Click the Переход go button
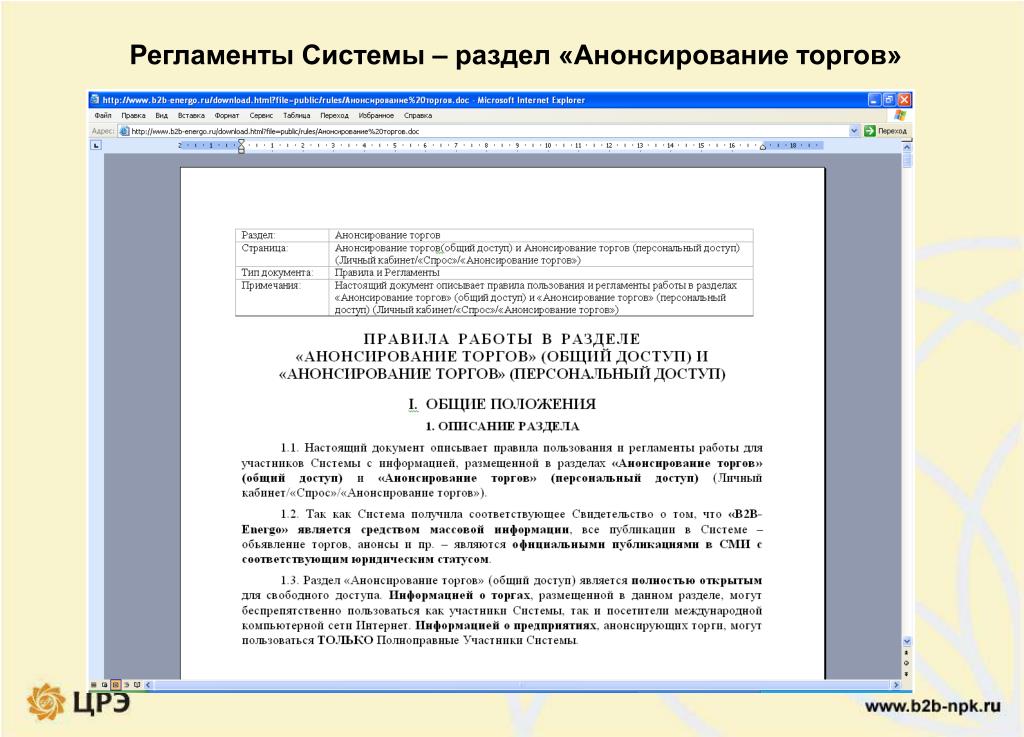 [886, 131]
